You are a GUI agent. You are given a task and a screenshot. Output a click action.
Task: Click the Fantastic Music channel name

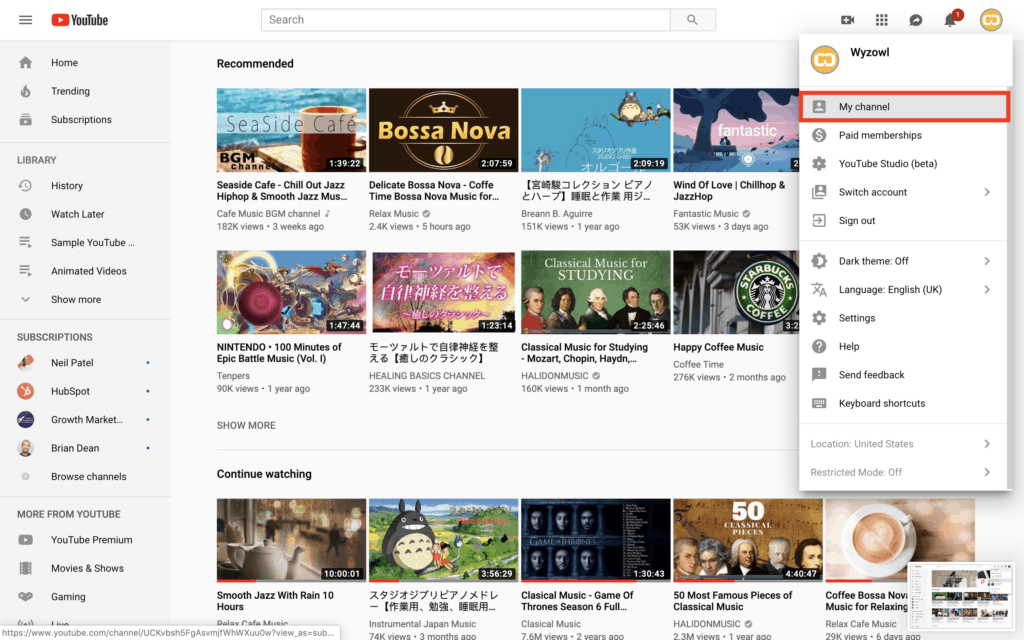[x=705, y=214]
